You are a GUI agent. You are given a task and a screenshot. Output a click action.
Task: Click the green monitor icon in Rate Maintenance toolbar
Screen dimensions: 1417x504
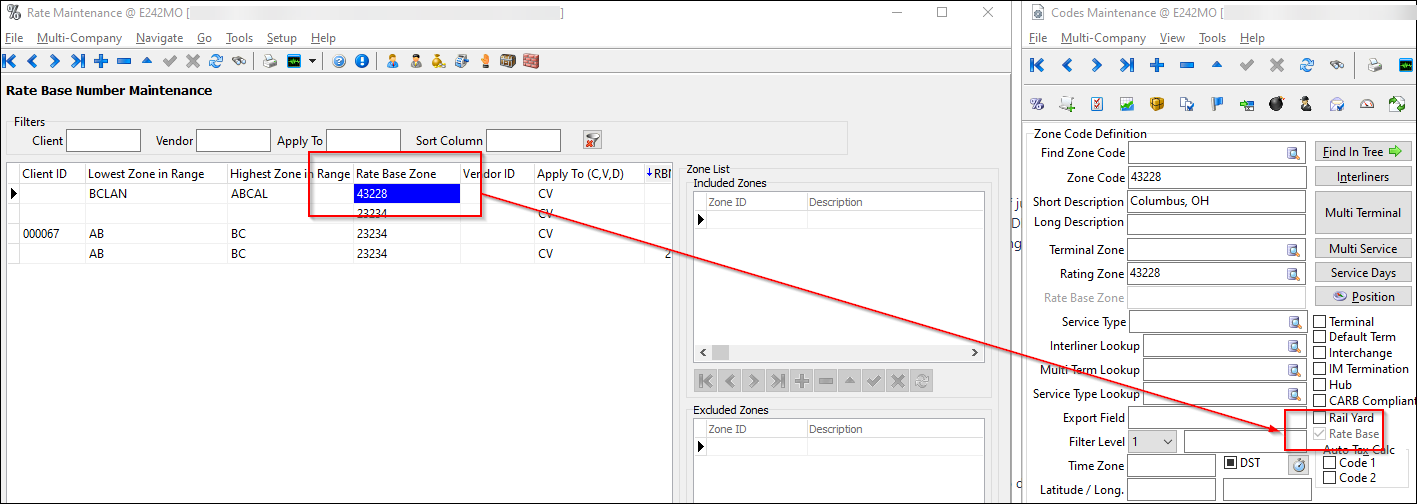[293, 61]
